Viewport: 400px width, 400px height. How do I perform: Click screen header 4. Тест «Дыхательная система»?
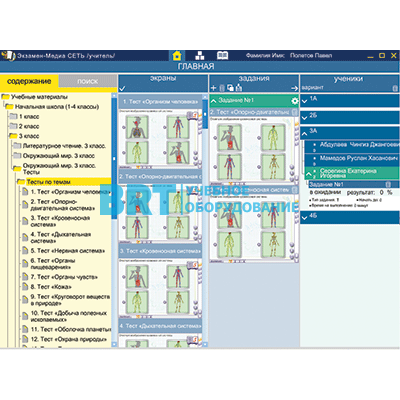click(x=160, y=326)
